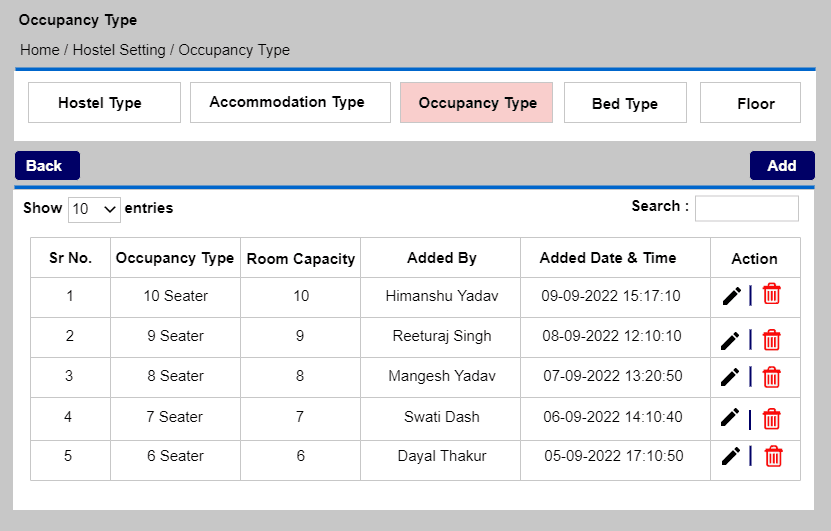Open the Hostel Setting breadcrumb link

click(119, 50)
